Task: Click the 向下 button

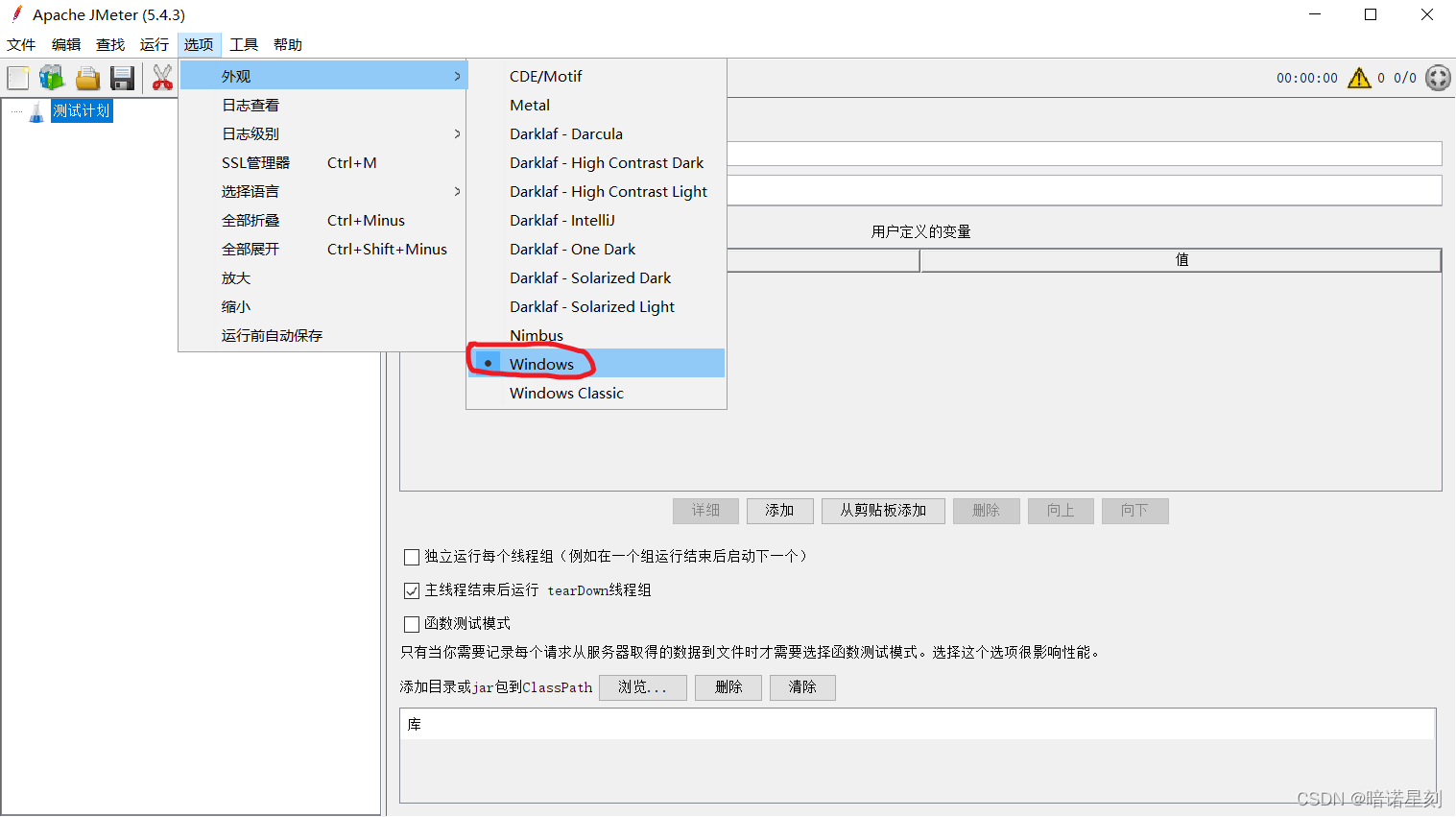Action: (1134, 511)
